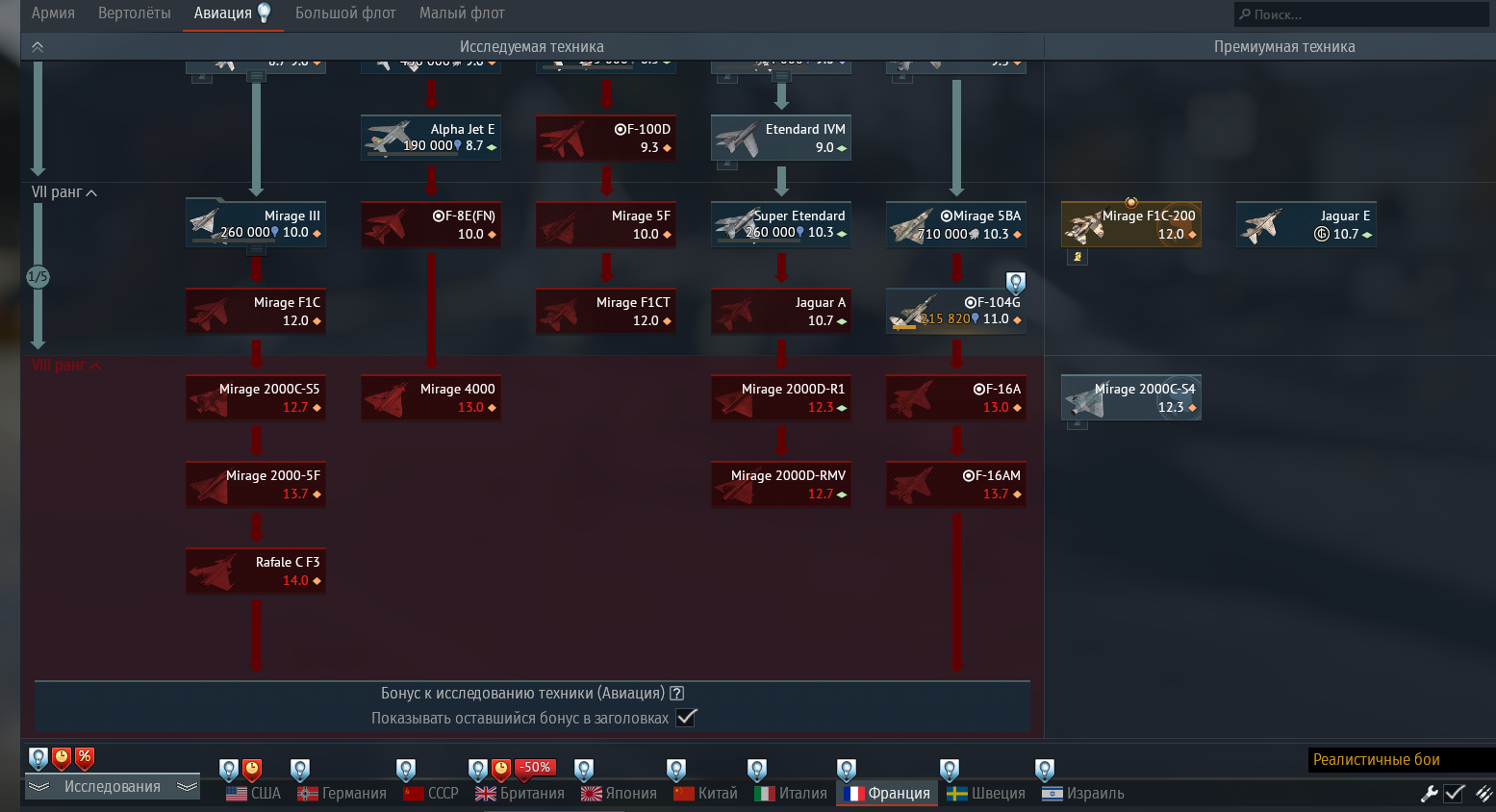
Task: Click the diagonal stripes icon at bottom-right
Action: [x=1483, y=794]
